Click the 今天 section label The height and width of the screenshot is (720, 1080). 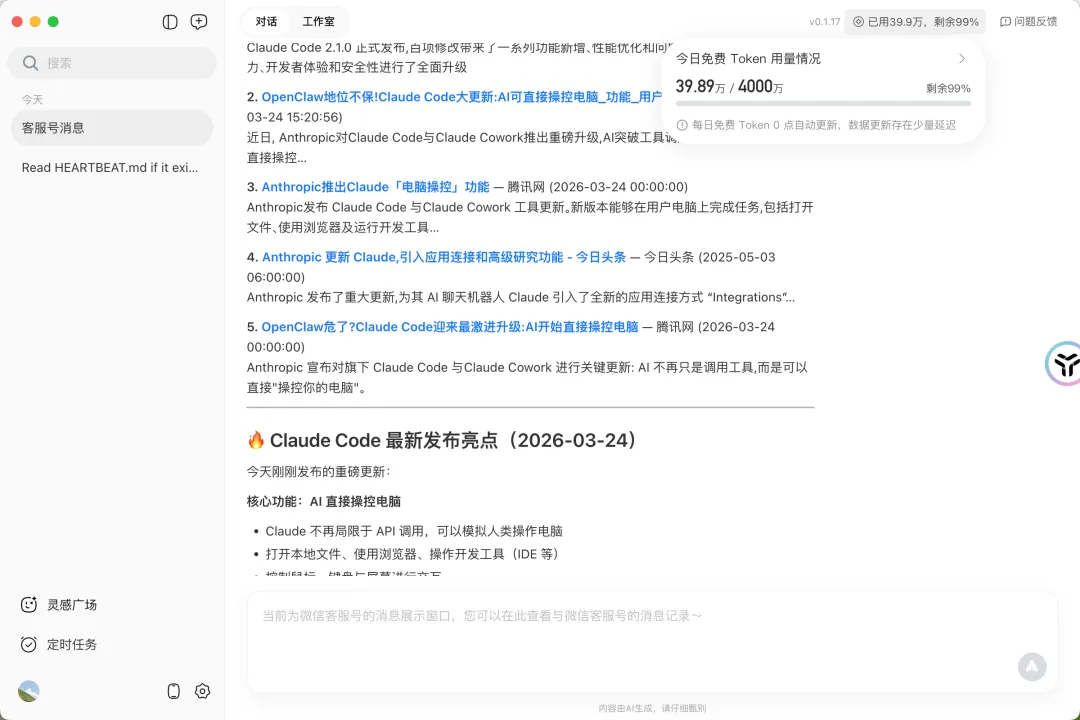(x=32, y=100)
